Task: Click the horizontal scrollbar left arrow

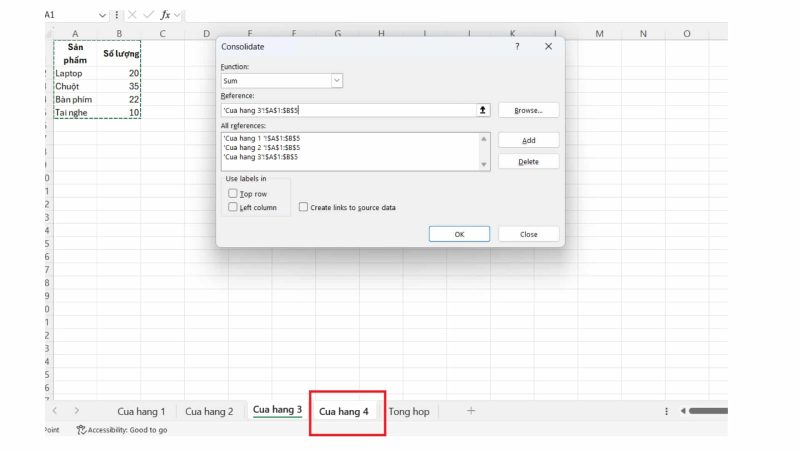Action: coord(683,411)
